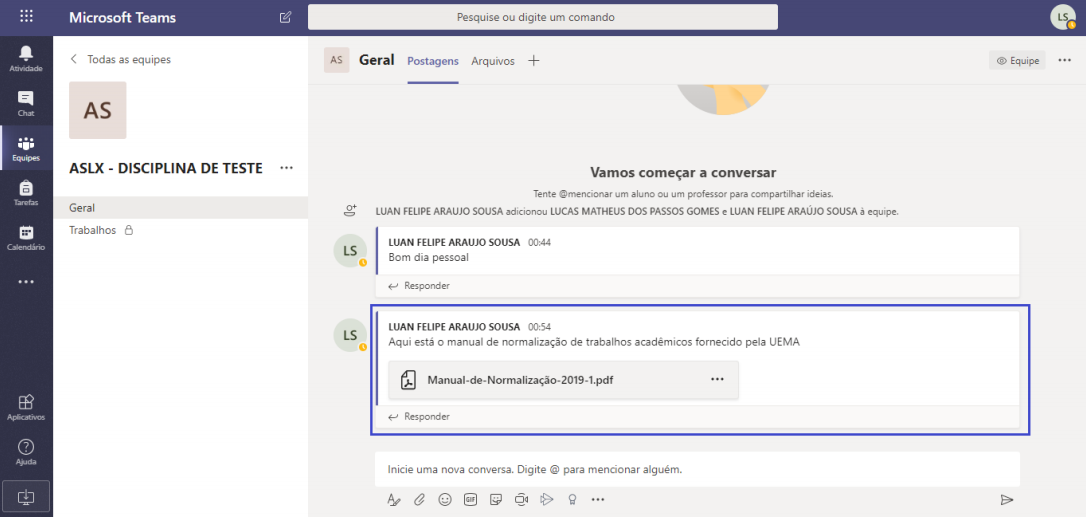Add a new tab with plus icon
1086x517 pixels.
(533, 60)
